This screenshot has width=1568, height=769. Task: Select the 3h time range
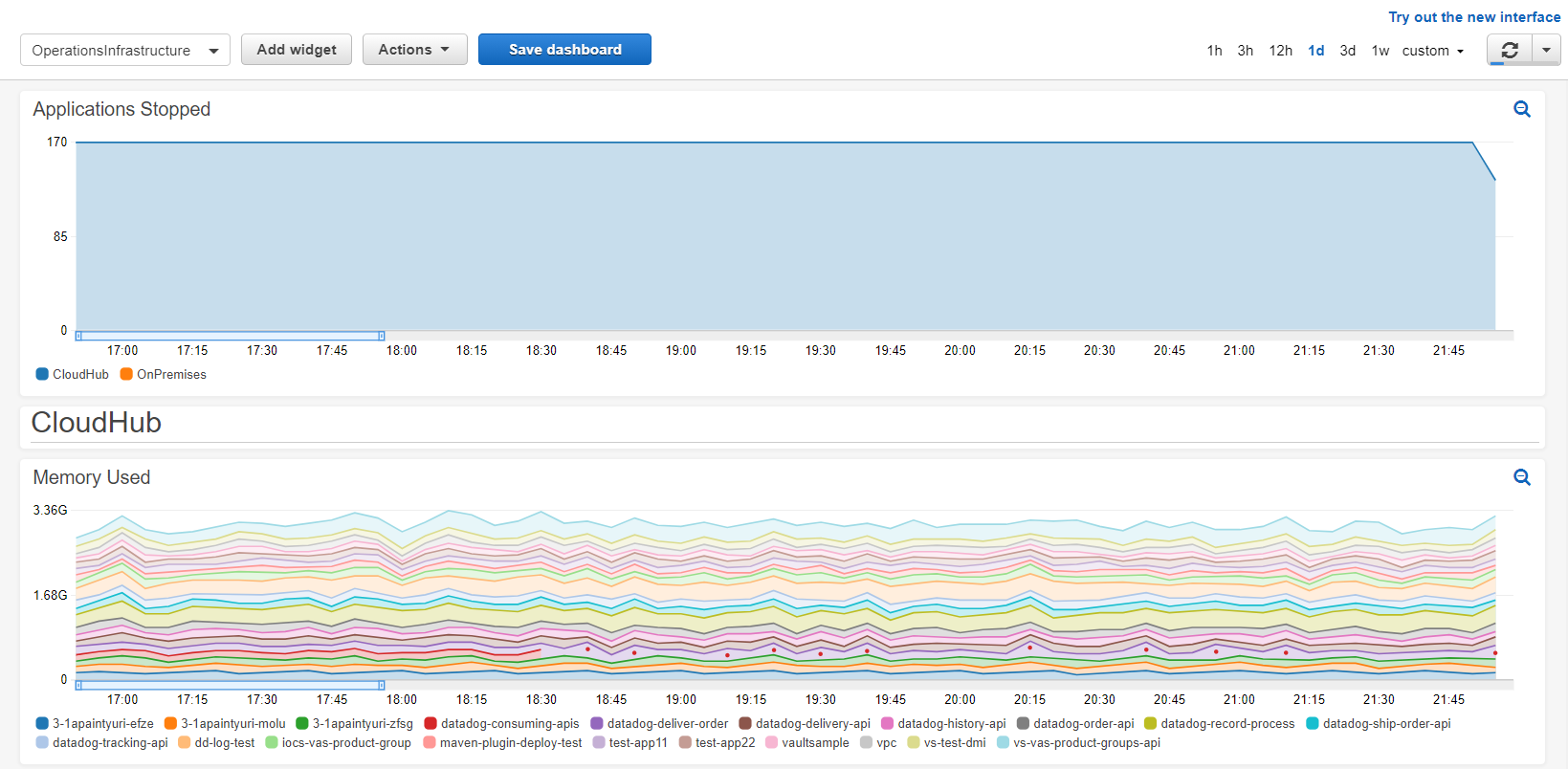[1245, 51]
